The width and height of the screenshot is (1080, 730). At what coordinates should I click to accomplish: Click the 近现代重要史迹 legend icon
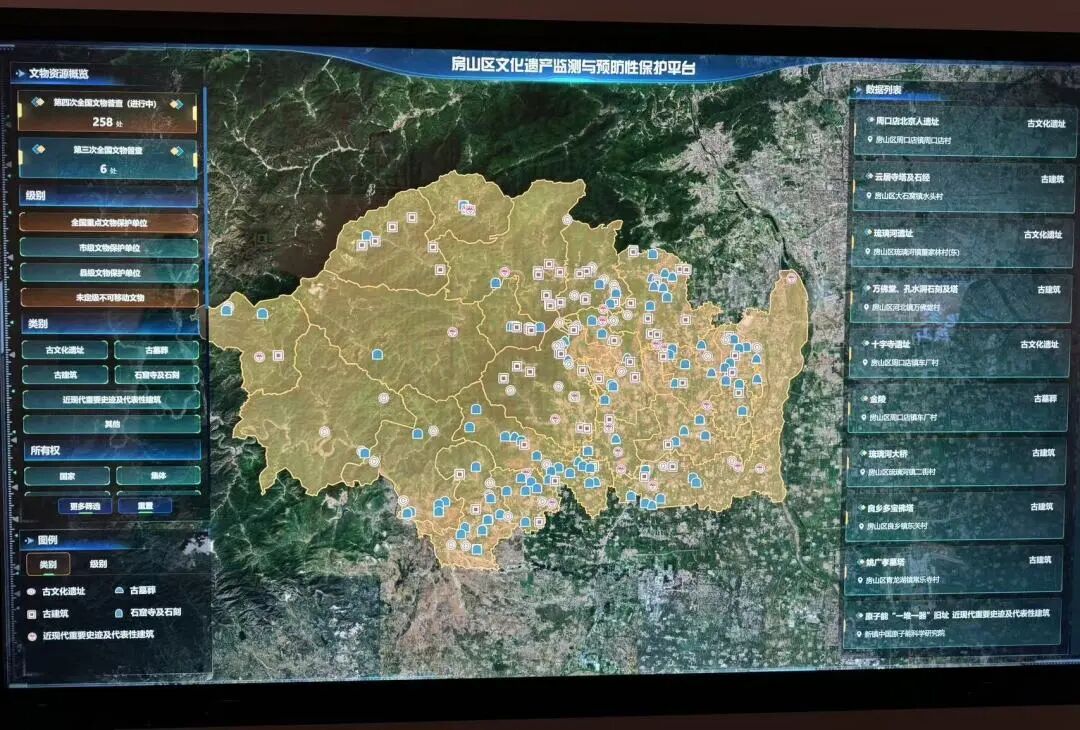tap(31, 635)
